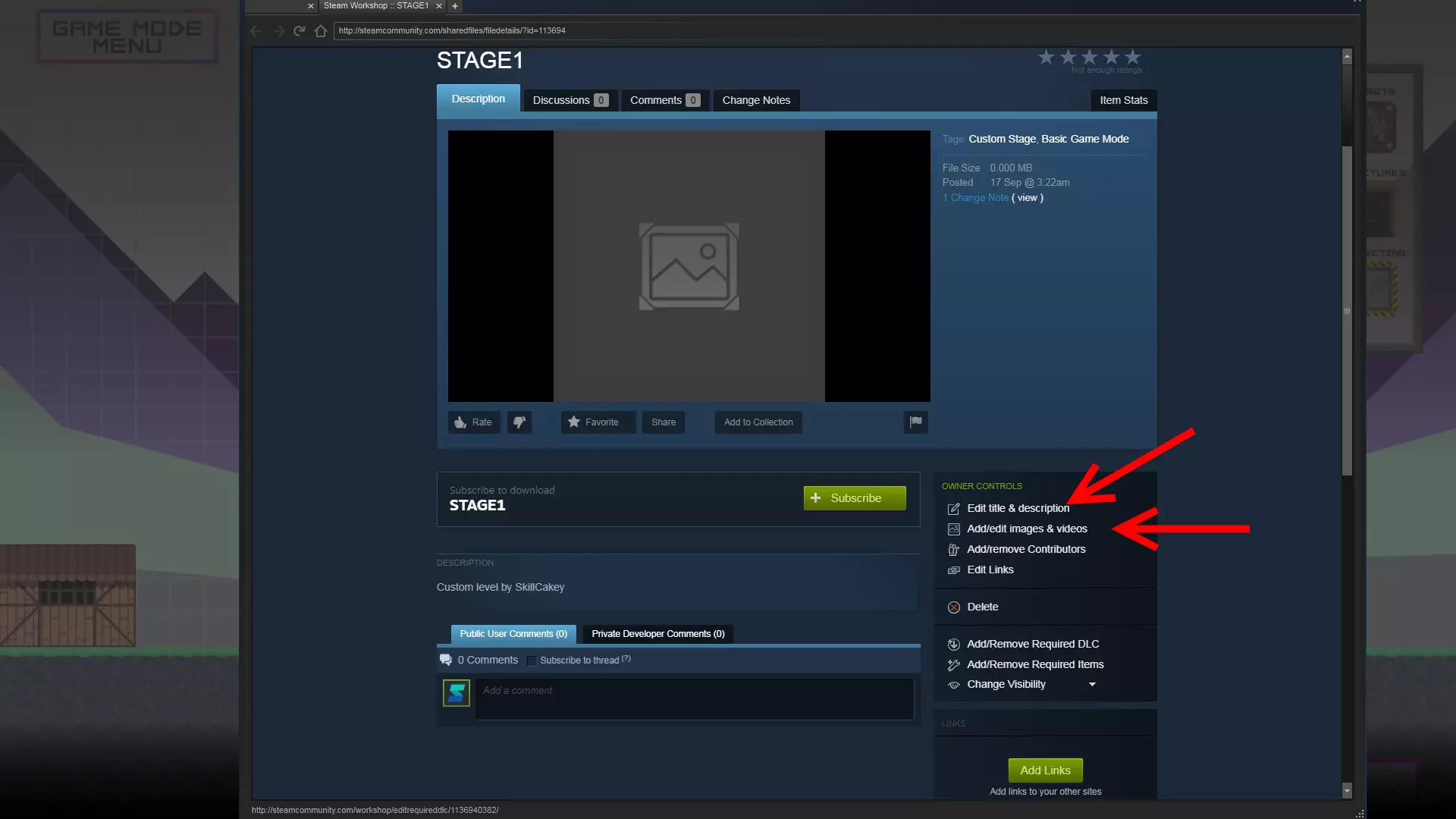Click the flag report icon
Image resolution: width=1456 pixels, height=819 pixels.
915,422
